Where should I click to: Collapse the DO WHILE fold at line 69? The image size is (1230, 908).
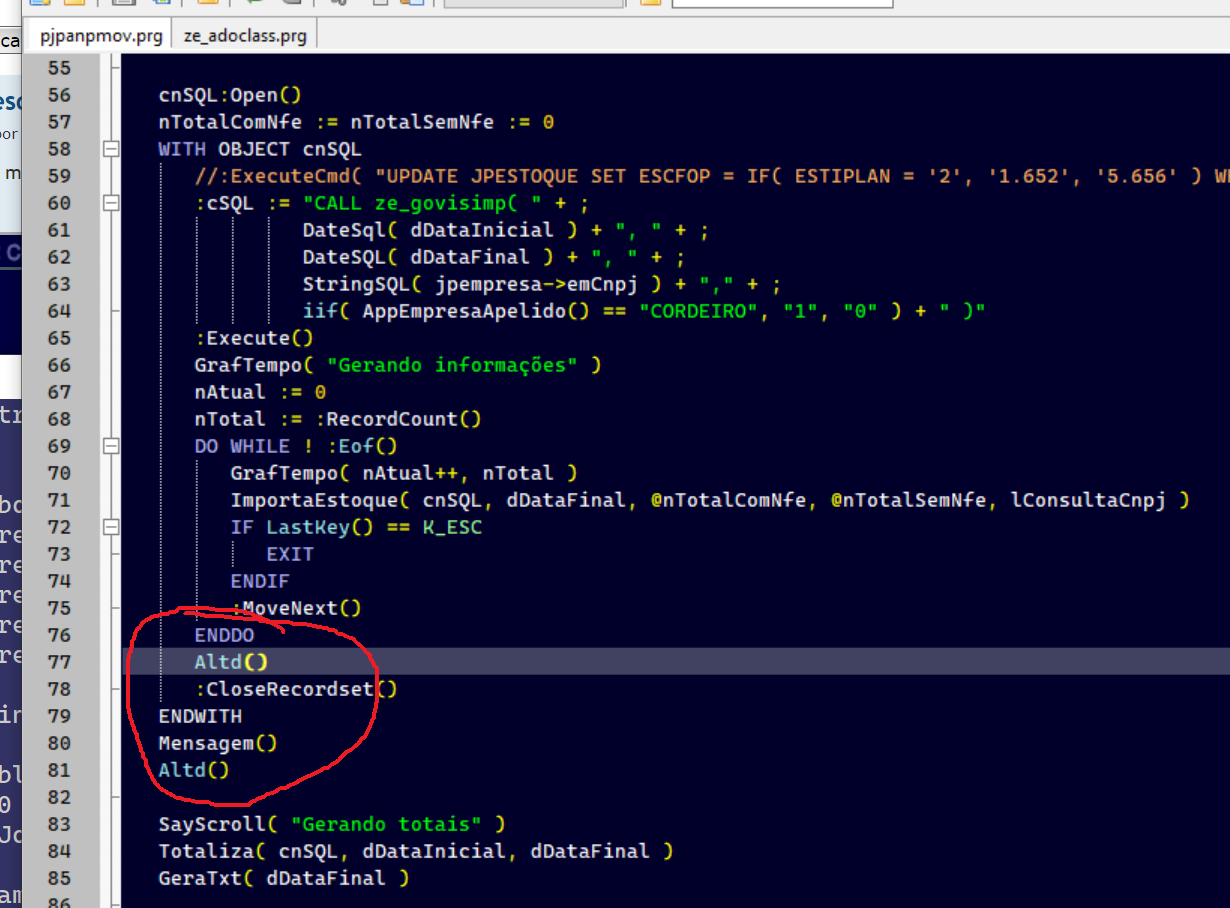(x=110, y=446)
